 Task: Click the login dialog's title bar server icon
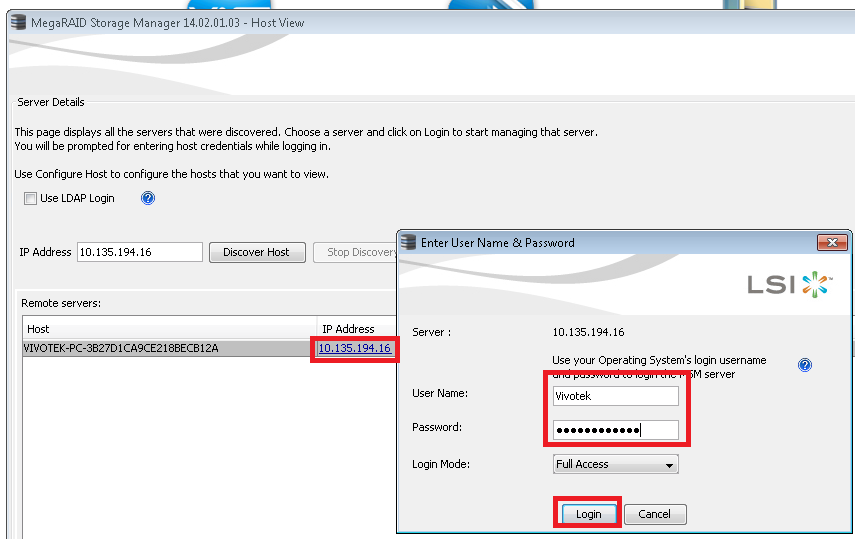click(408, 242)
